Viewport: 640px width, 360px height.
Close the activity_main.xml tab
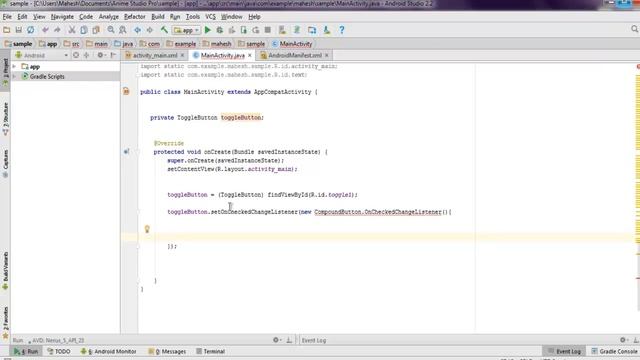pyautogui.click(x=182, y=55)
